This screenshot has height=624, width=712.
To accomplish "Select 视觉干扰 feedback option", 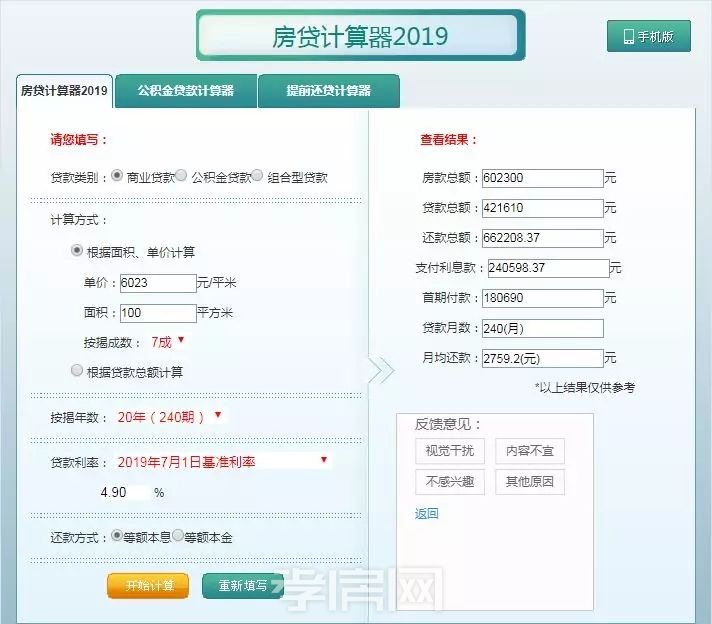I will click(x=450, y=451).
